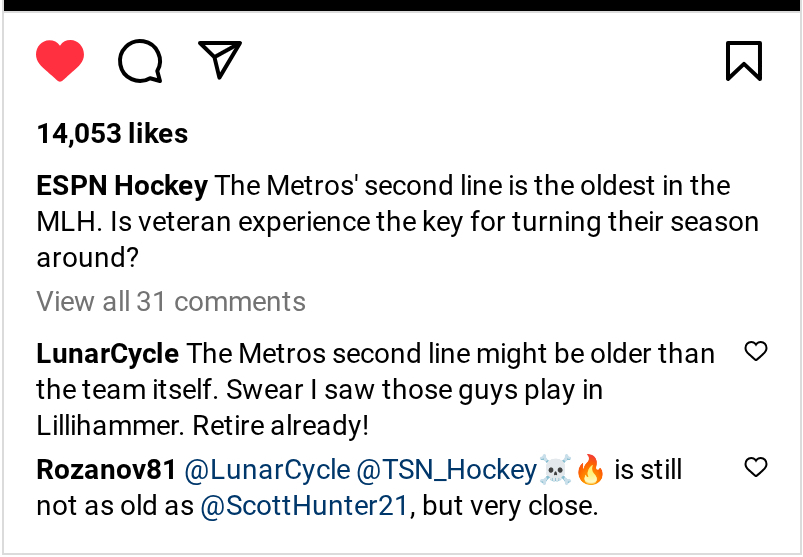The width and height of the screenshot is (803, 557).
Task: Share post using paper plane icon
Action: (220, 60)
